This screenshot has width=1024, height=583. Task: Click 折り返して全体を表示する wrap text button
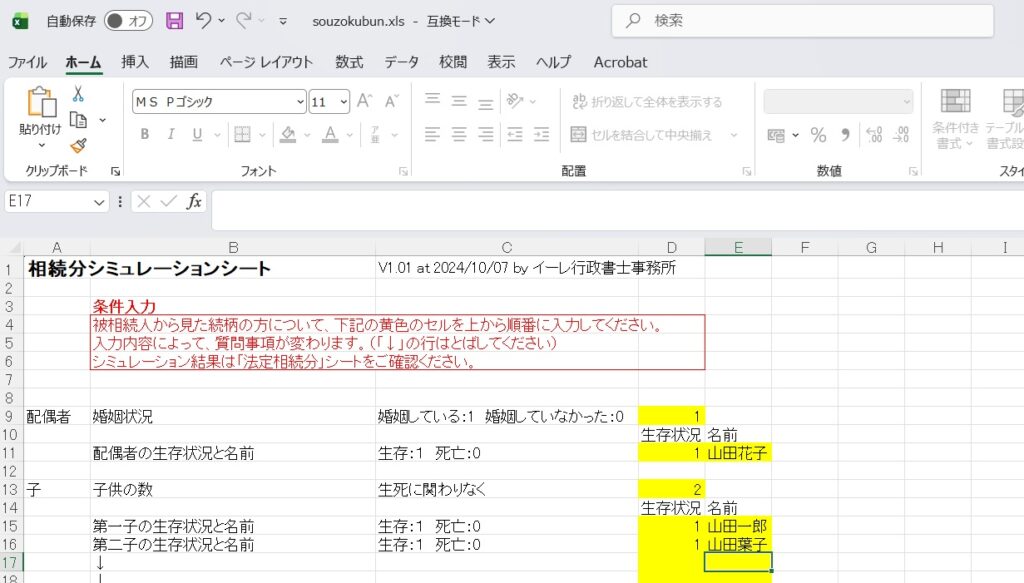point(646,102)
